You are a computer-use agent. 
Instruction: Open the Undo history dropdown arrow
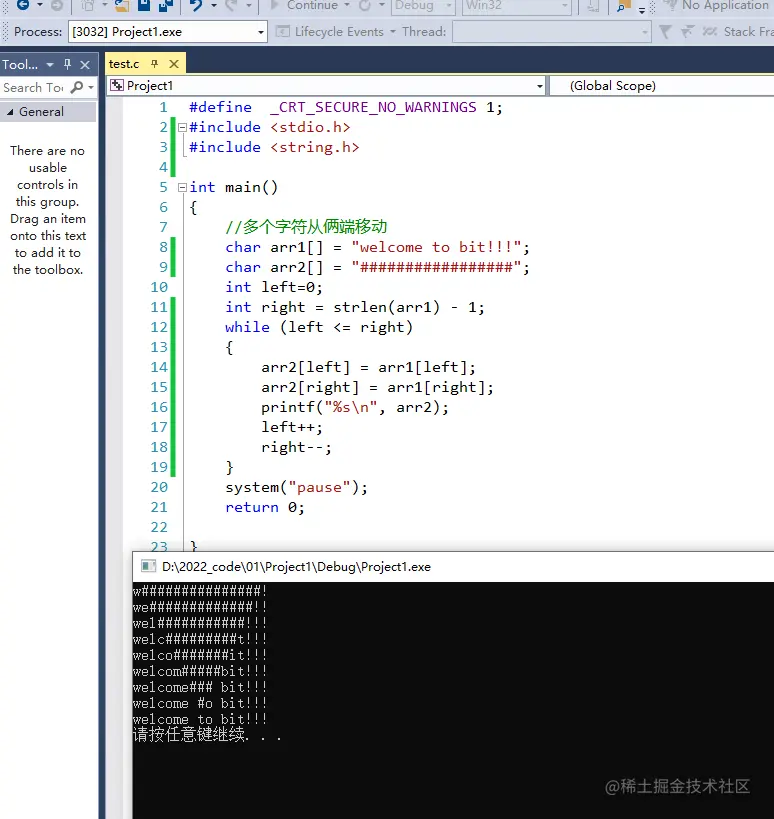pyautogui.click(x=214, y=5)
